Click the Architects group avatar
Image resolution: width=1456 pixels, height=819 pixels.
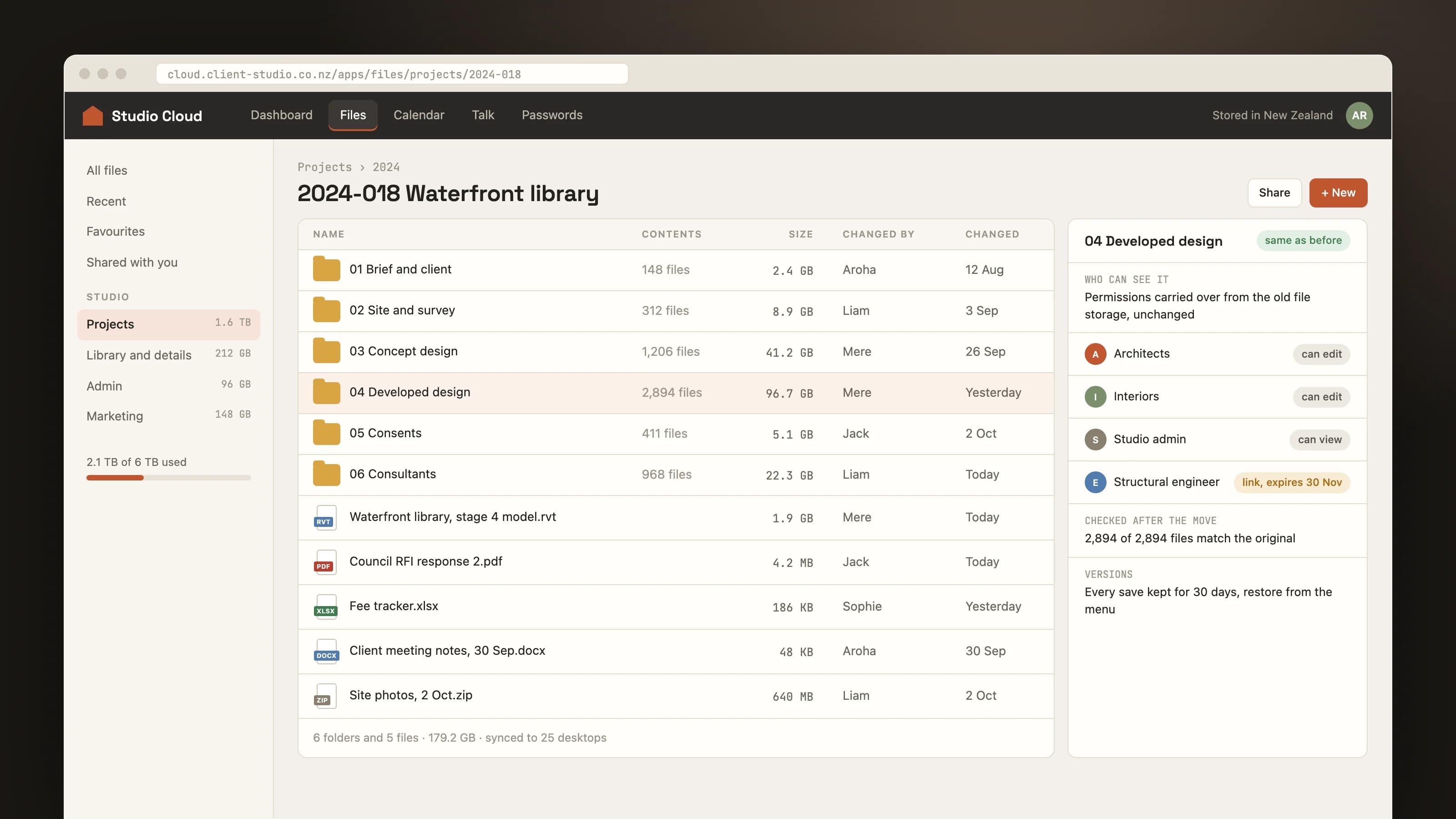coord(1095,354)
